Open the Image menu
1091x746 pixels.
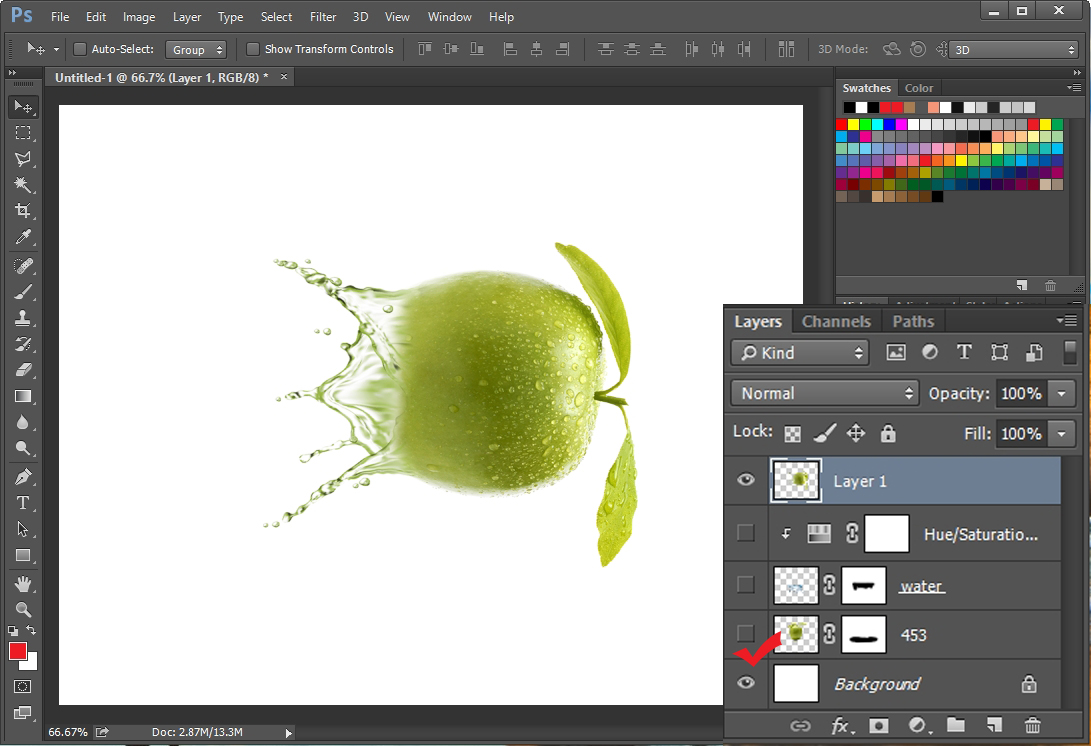tap(139, 17)
